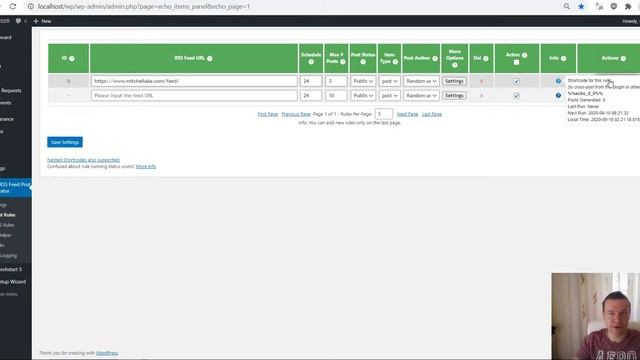
Task: Click the Schedule column help icon
Action: click(x=311, y=62)
